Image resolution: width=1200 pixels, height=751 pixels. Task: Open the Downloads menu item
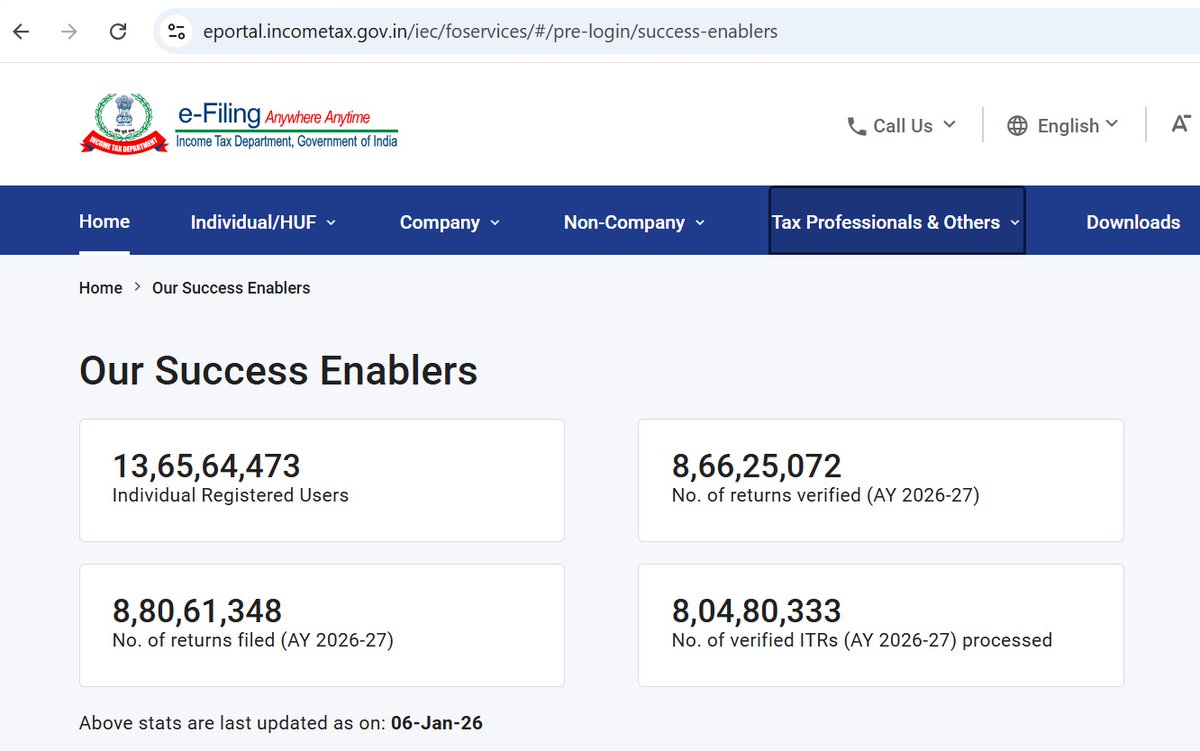click(1133, 222)
